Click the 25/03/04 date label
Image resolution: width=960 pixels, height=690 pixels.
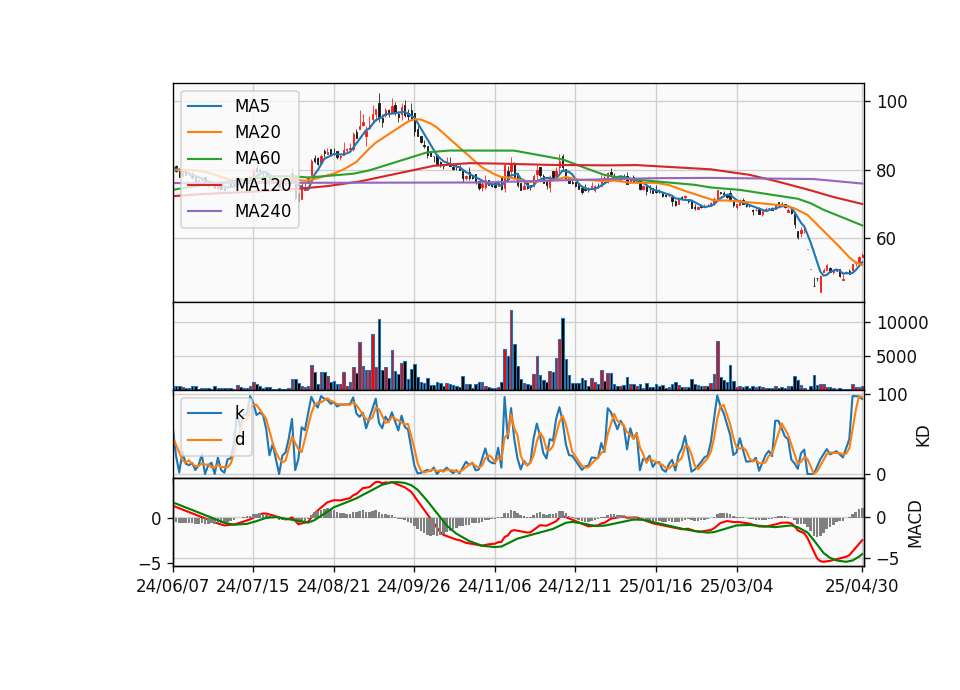(x=737, y=586)
